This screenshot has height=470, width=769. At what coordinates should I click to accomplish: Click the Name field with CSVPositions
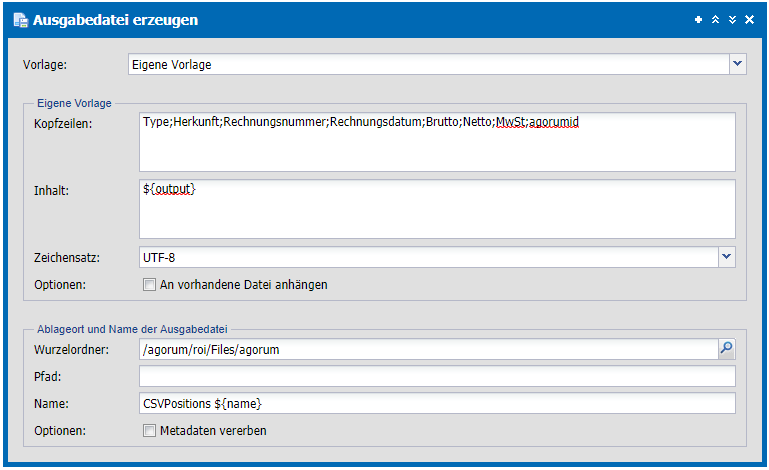(x=437, y=403)
